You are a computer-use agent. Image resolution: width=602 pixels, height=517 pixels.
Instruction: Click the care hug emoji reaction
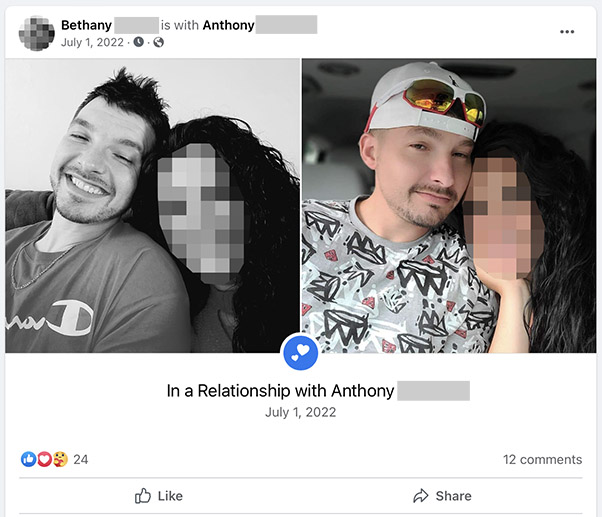(60, 459)
